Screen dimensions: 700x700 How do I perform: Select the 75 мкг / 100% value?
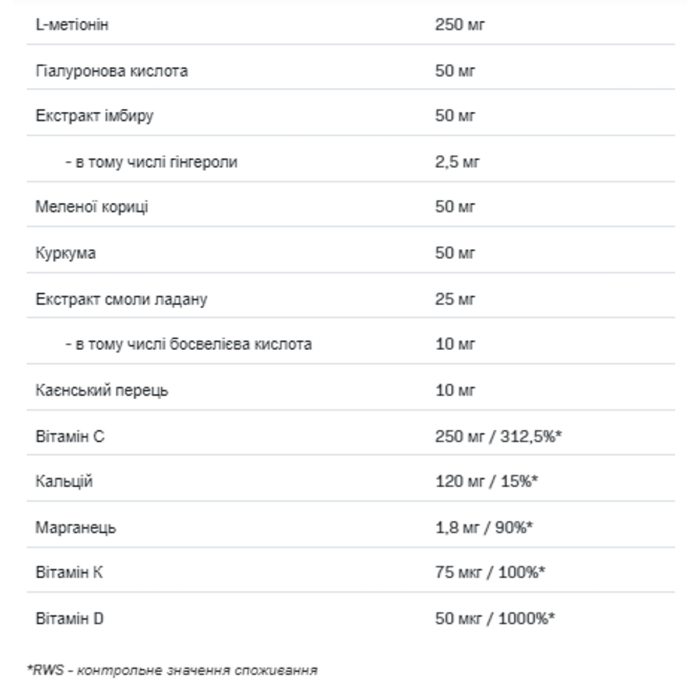pyautogui.click(x=490, y=572)
